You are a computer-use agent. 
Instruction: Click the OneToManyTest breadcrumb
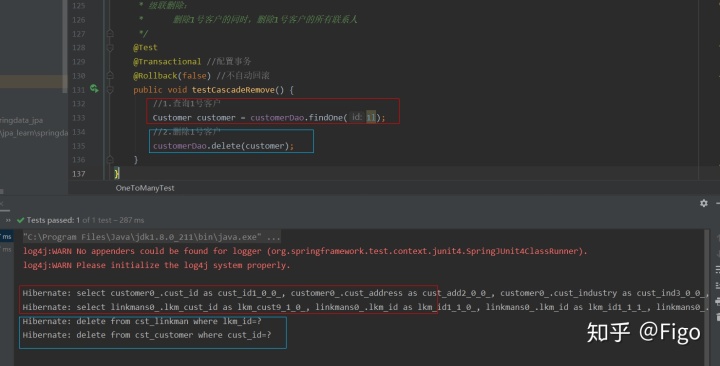(145, 188)
